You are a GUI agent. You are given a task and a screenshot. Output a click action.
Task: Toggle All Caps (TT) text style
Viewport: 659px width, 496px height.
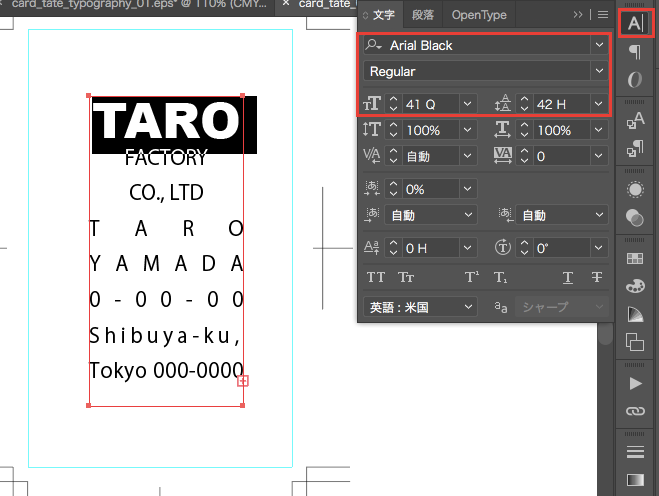tap(376, 277)
